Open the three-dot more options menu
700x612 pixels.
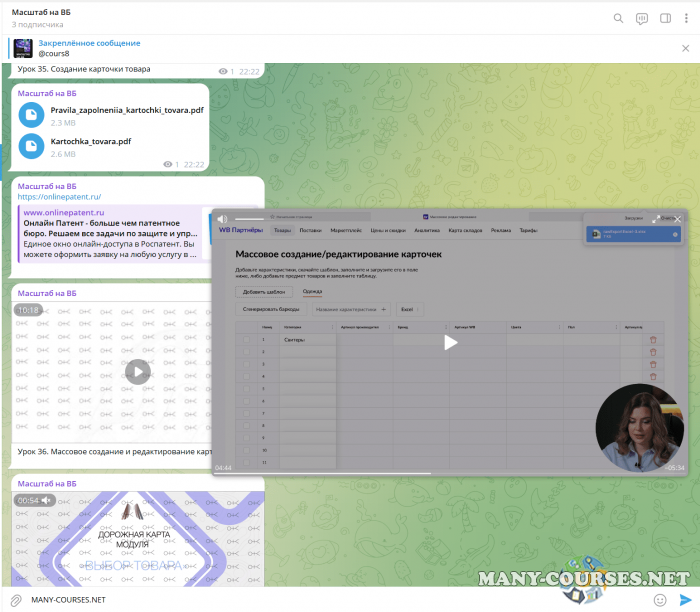(687, 18)
